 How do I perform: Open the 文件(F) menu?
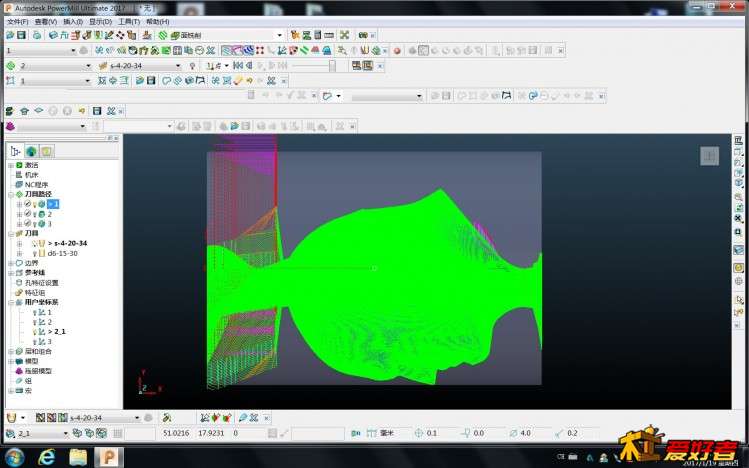(18, 21)
